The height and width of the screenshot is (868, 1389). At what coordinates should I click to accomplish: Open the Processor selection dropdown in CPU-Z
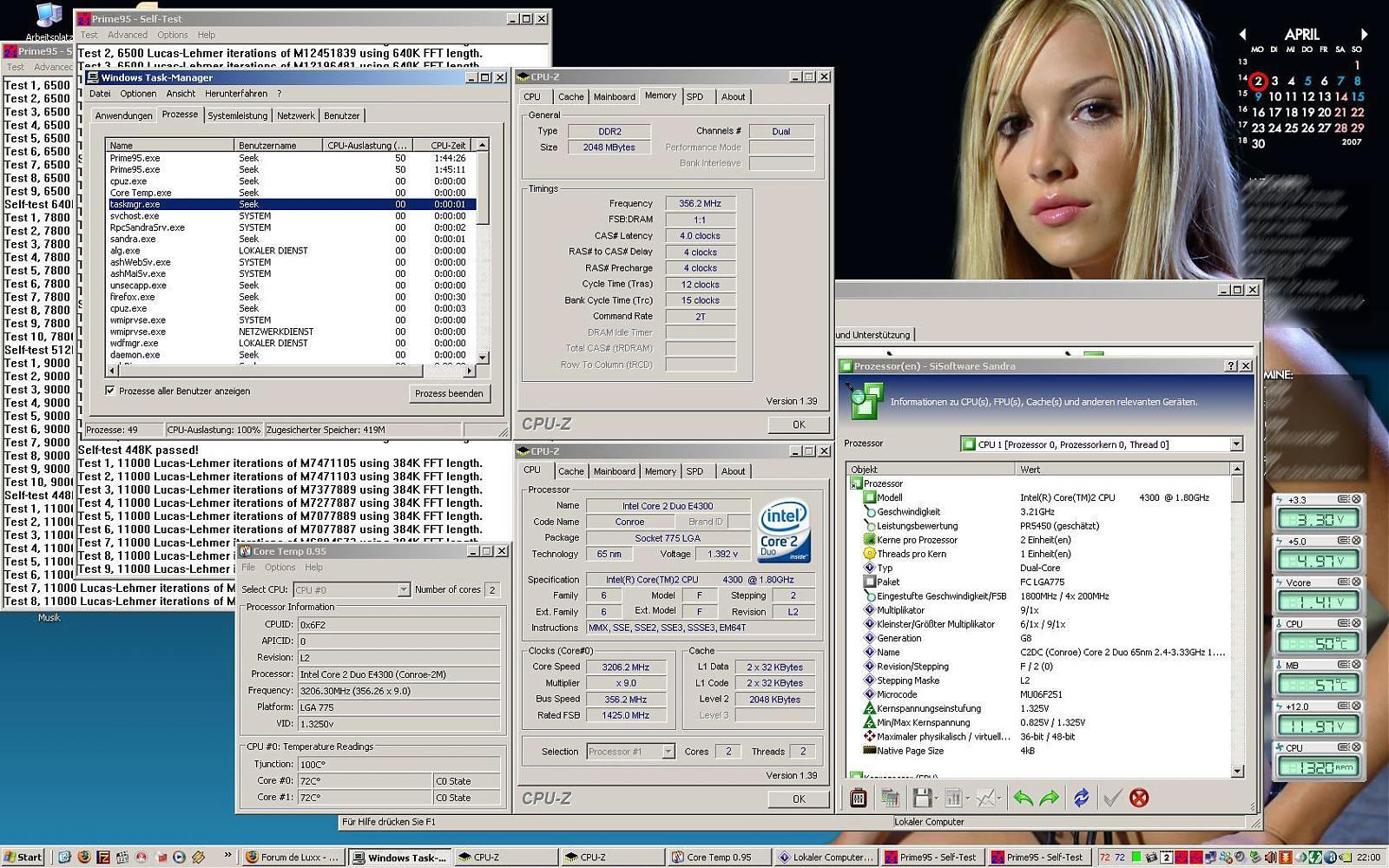668,752
